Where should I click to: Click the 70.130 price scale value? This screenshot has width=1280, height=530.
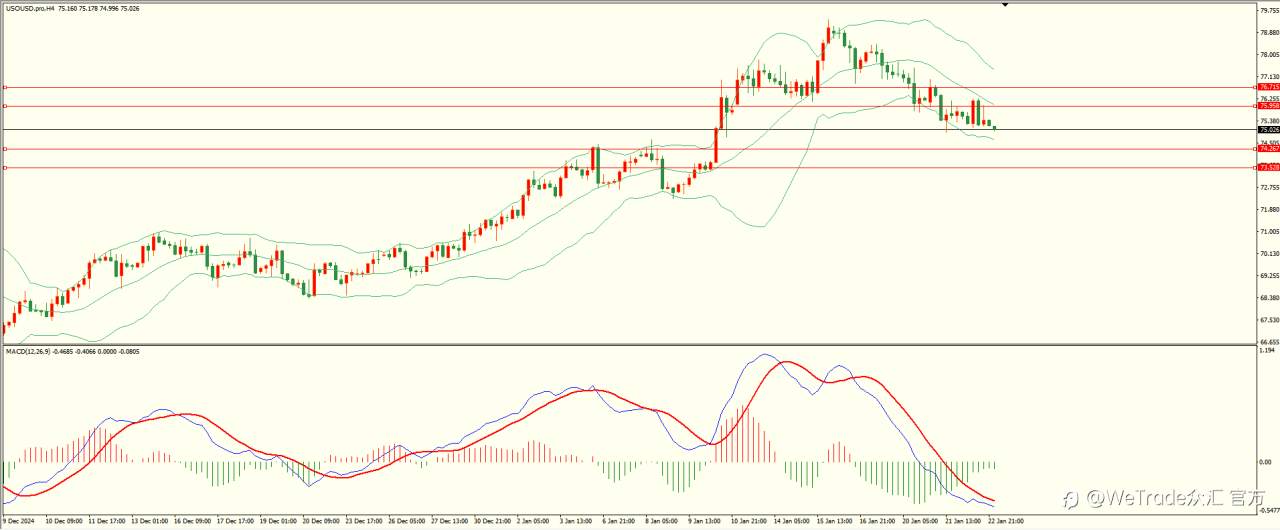[1269, 253]
